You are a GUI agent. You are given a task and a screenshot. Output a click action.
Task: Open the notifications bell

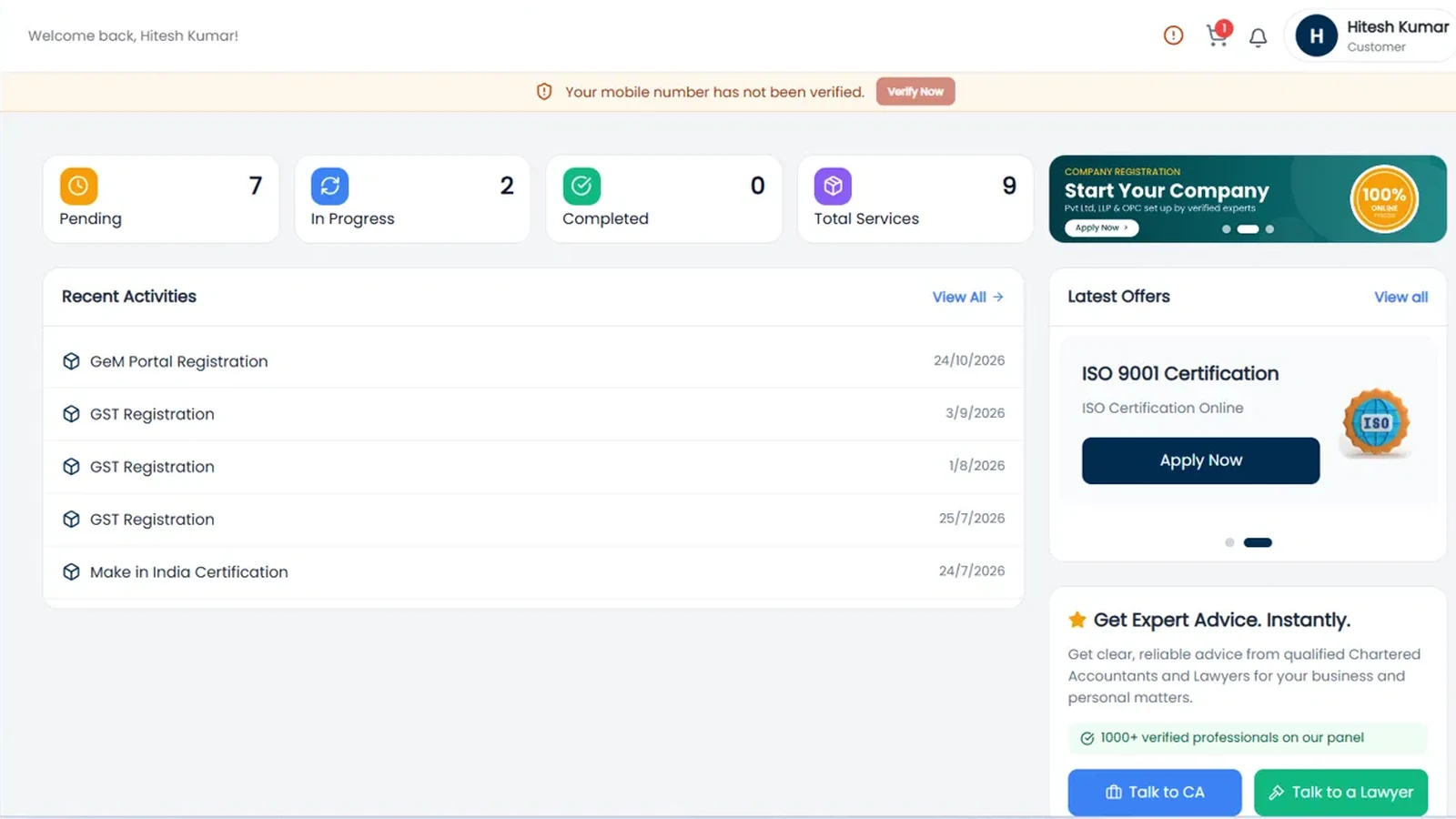[1258, 37]
